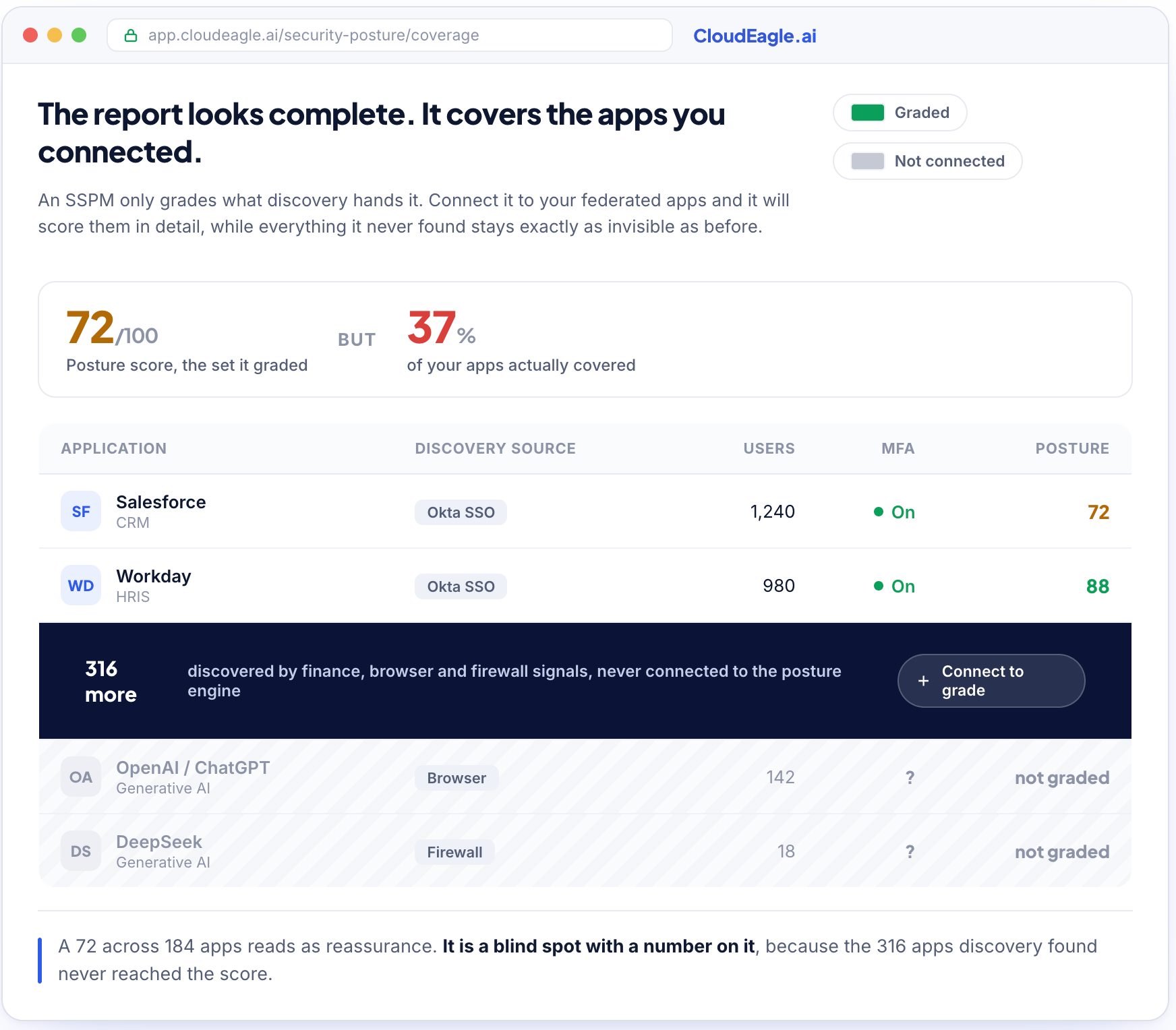Viewport: 1176px width, 1030px height.
Task: Click the green Graded legend swatch
Action: tap(868, 113)
